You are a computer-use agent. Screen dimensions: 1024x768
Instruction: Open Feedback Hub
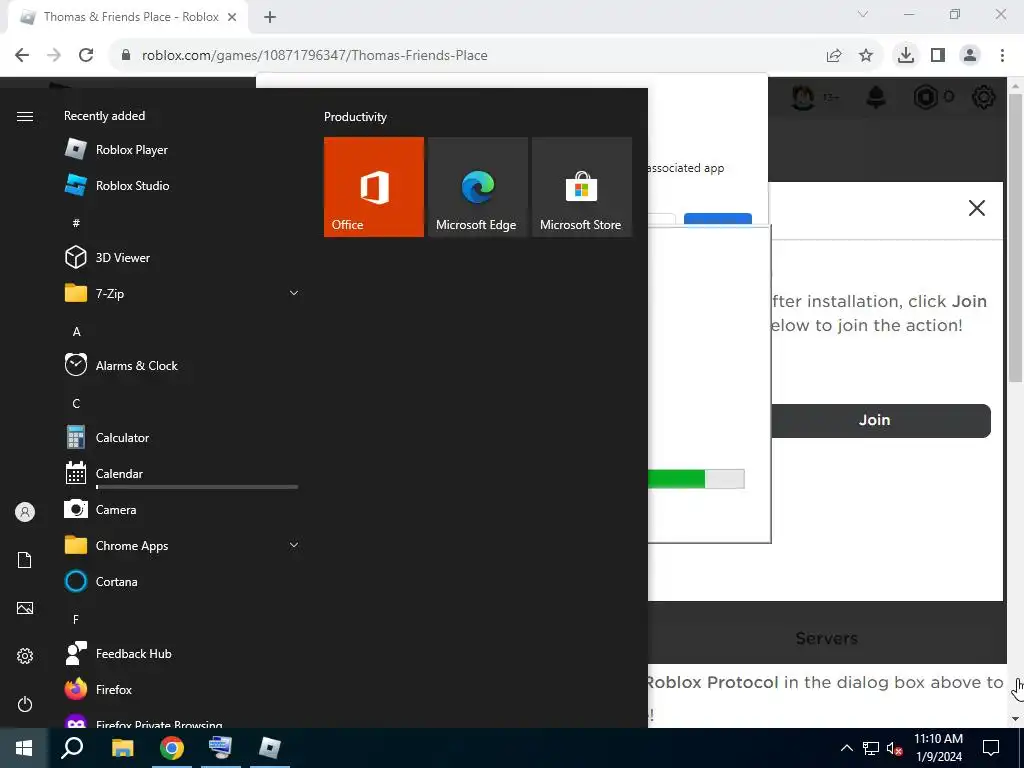point(182,654)
